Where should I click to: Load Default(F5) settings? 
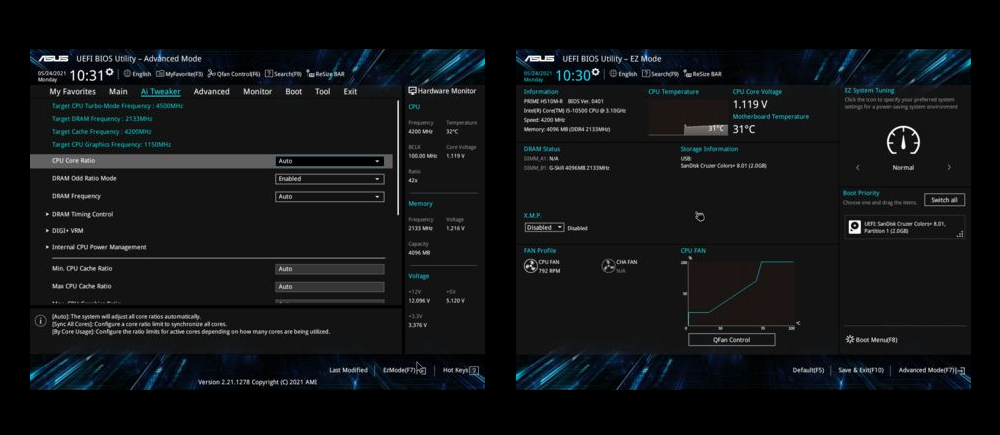[808, 370]
